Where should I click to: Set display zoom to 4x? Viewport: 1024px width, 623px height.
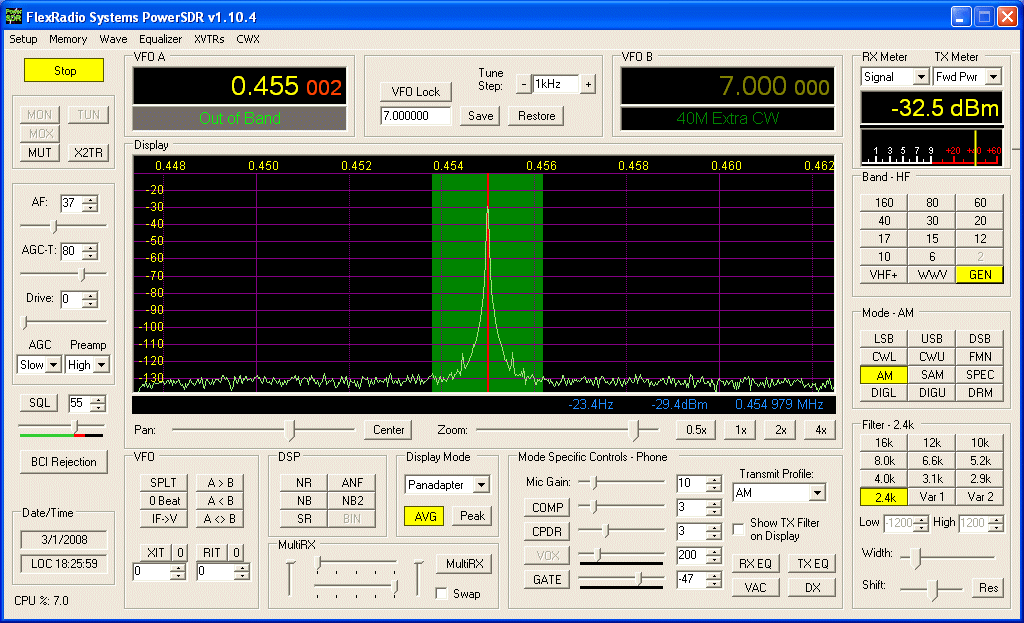(x=820, y=430)
